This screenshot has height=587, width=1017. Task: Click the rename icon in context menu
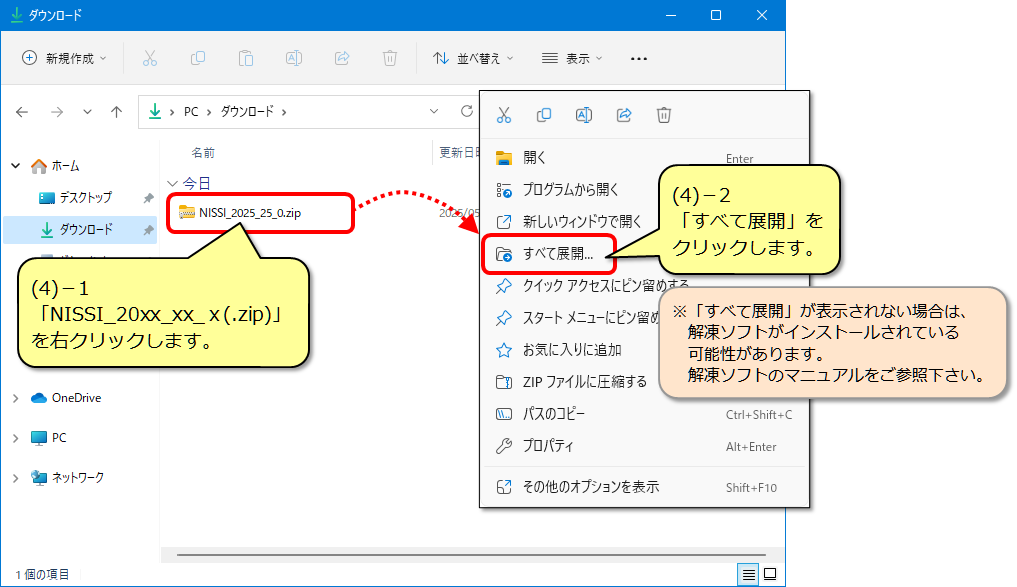[x=584, y=115]
